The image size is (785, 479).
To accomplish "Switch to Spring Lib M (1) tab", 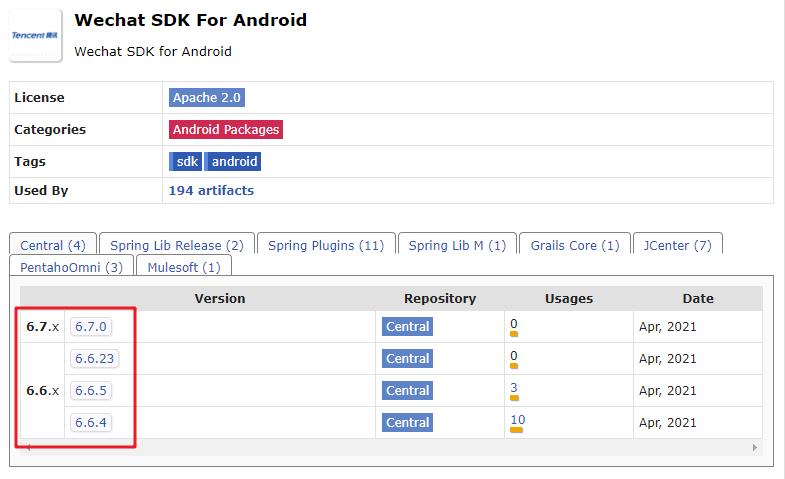I will click(457, 245).
